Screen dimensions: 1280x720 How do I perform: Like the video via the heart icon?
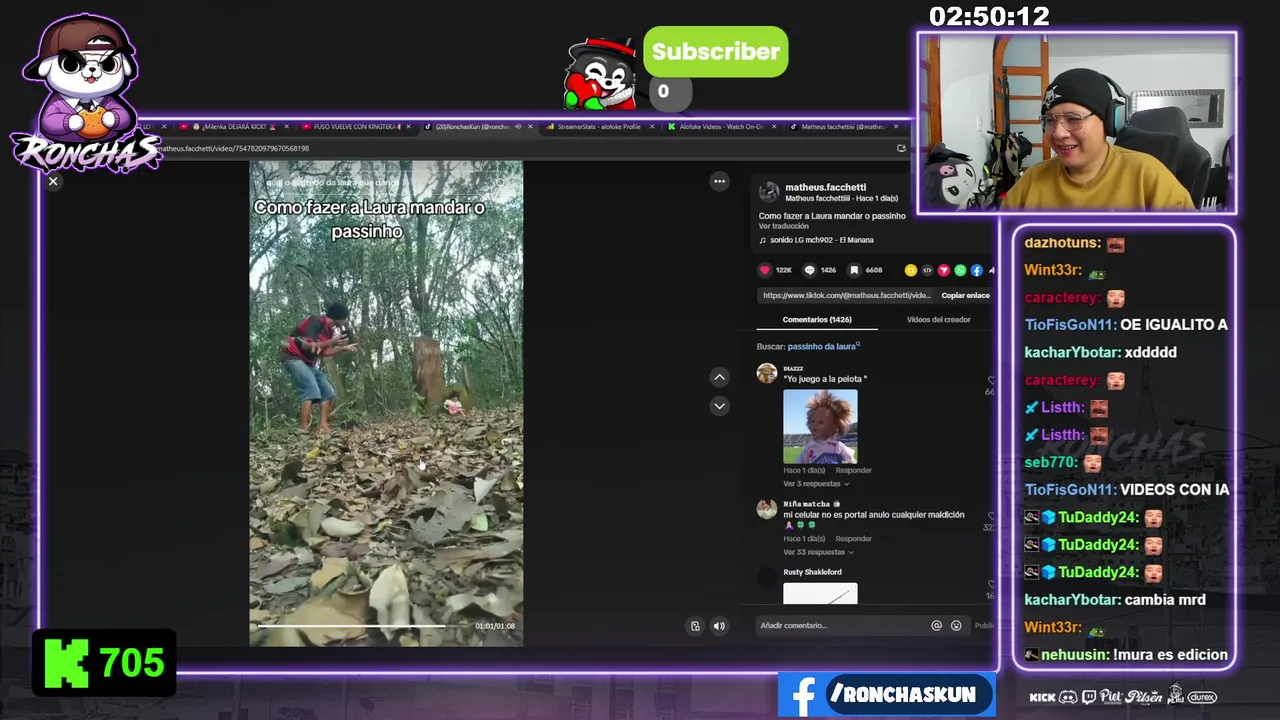[765, 270]
